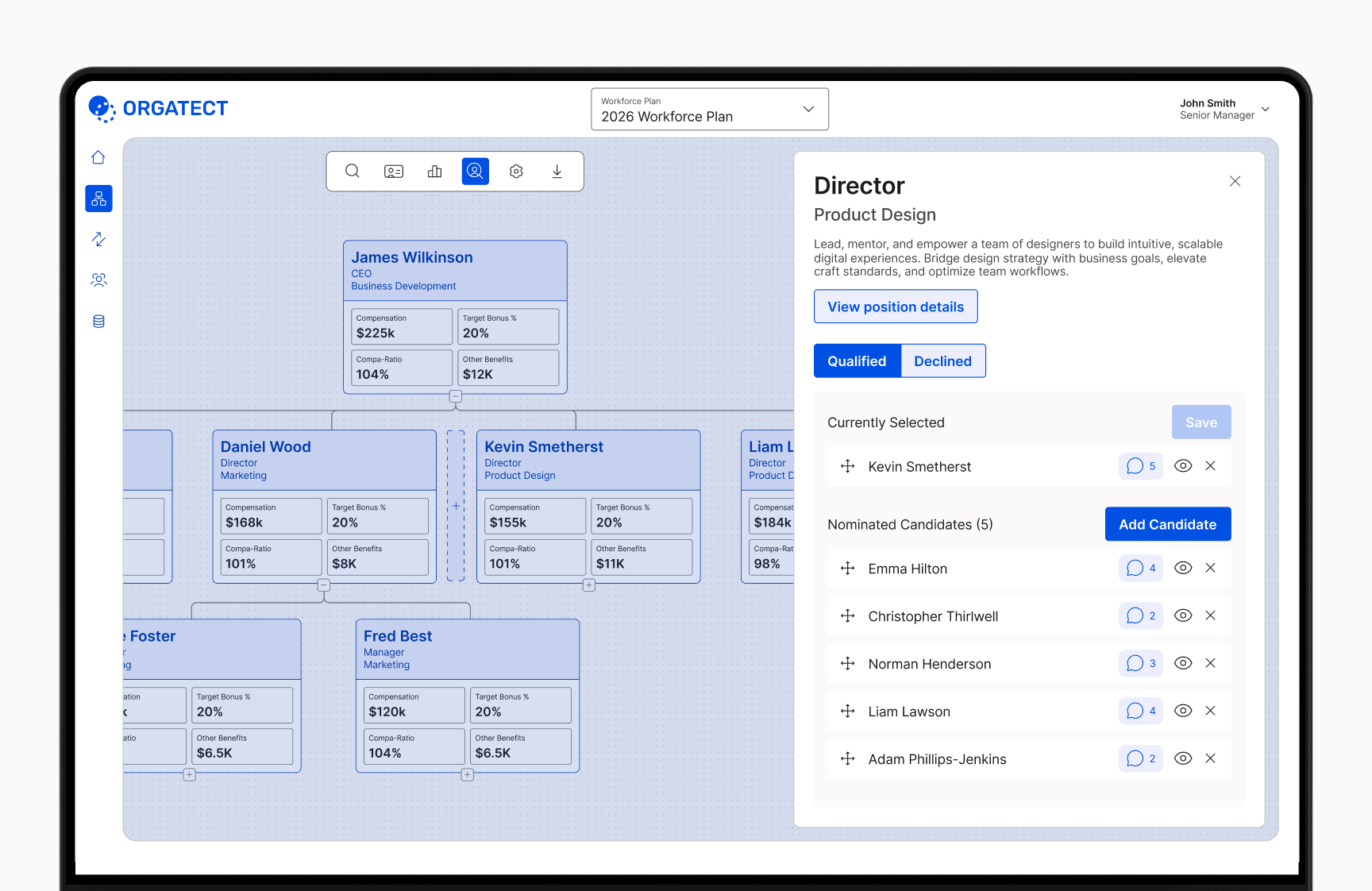The width and height of the screenshot is (1372, 891).
Task: Remove candidate Liam Lawson
Action: tap(1211, 711)
